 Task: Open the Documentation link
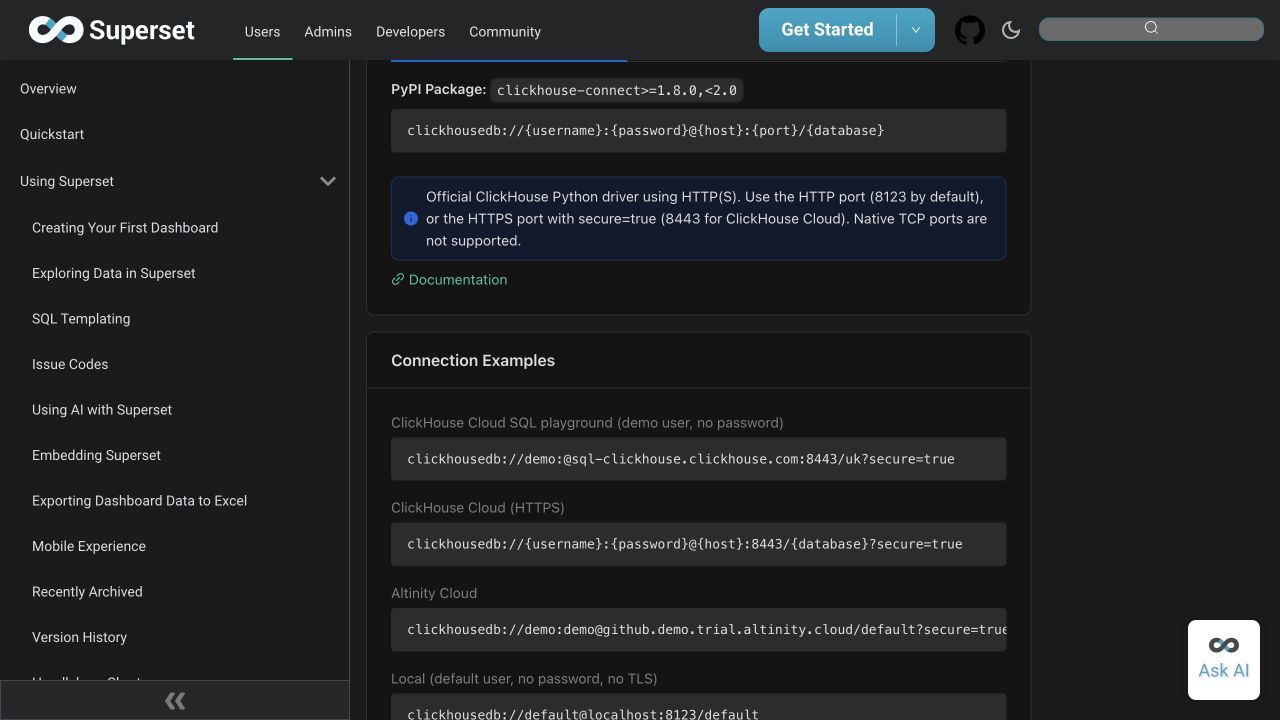pos(449,279)
